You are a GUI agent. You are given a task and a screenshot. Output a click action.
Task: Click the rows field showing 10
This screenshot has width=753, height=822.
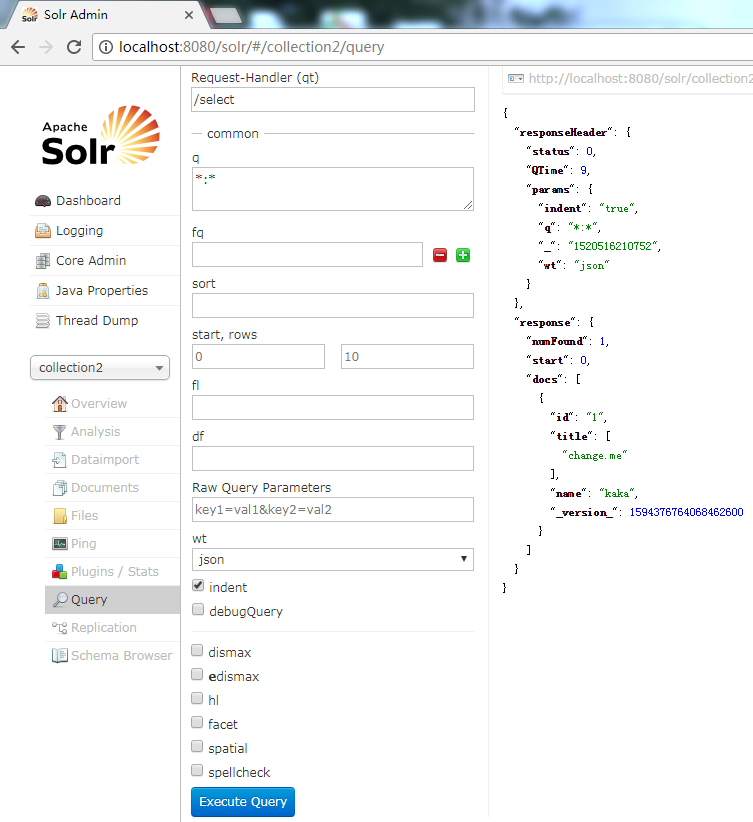tap(407, 356)
